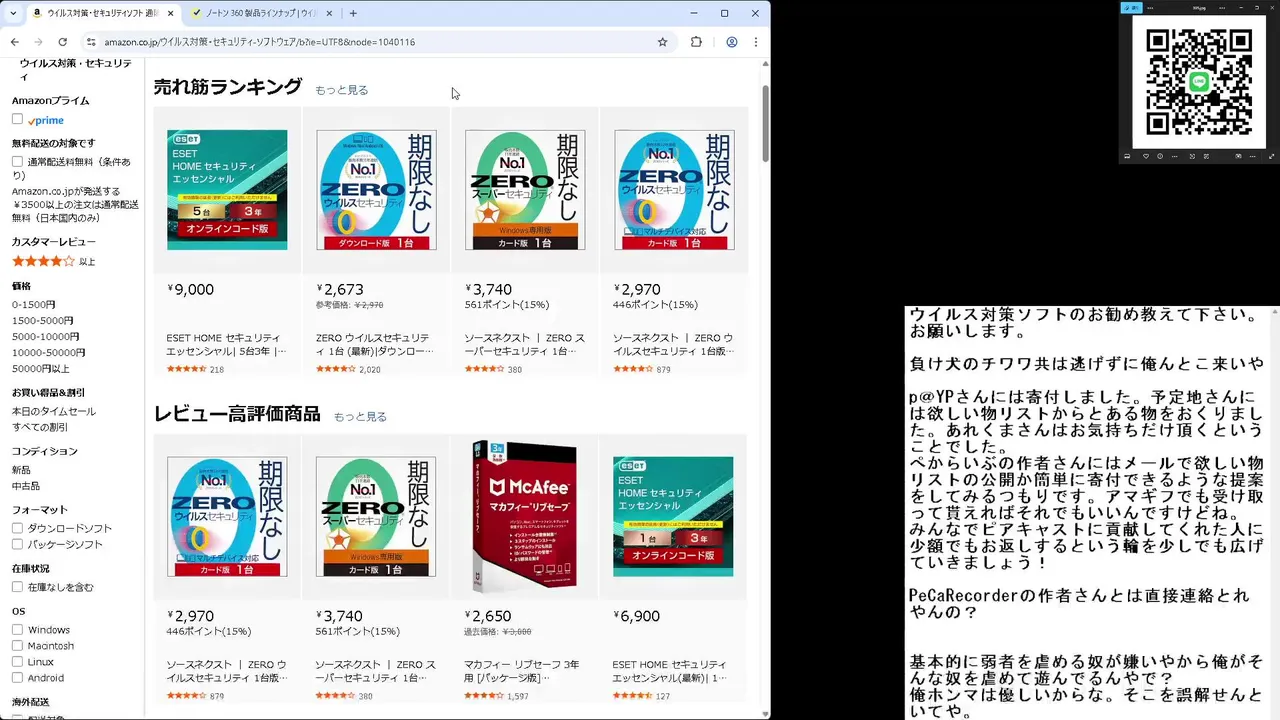Open Chrome extensions puzzle icon
Viewport: 1280px width, 720px height.
[x=696, y=42]
